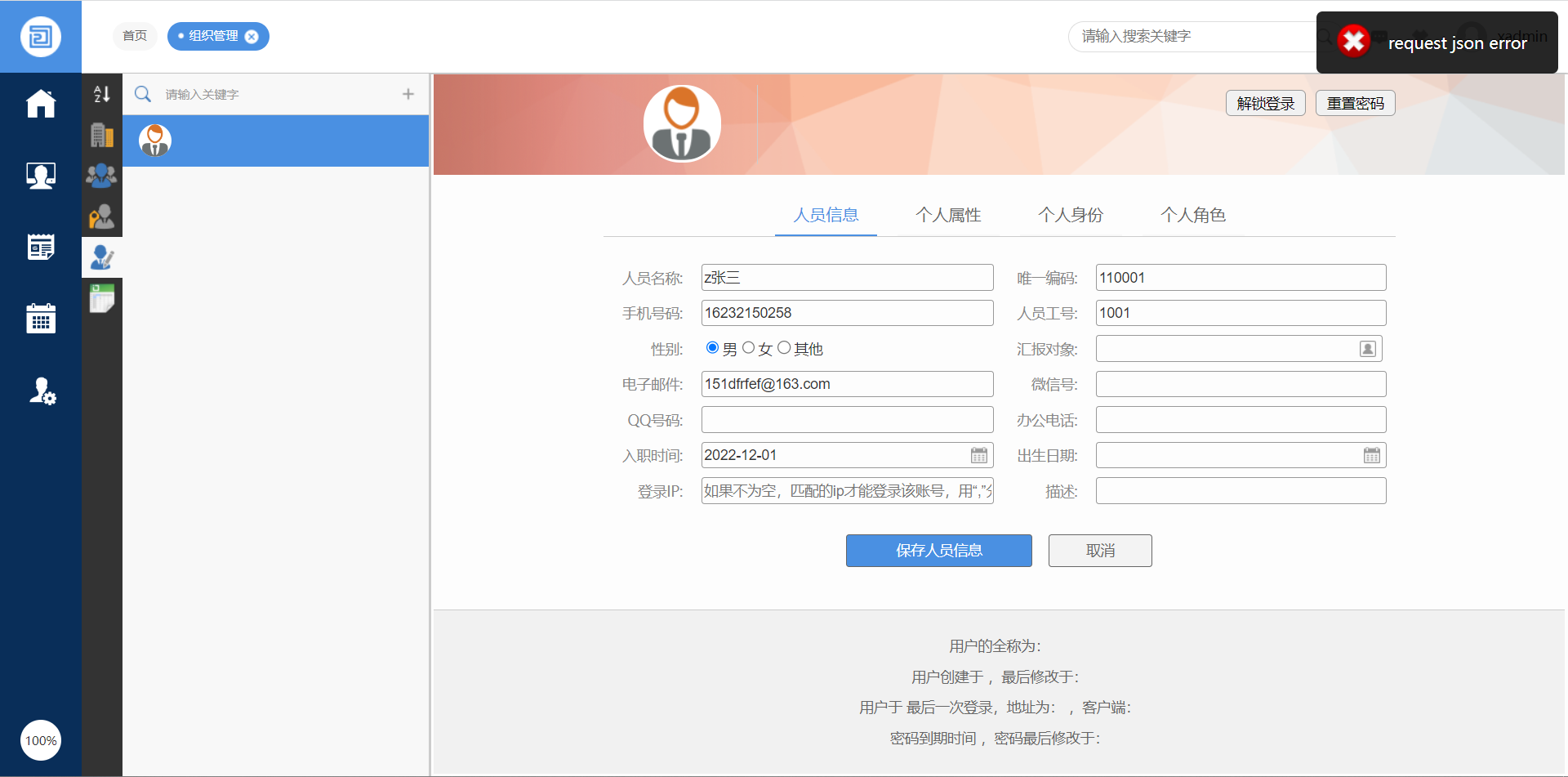Click the user settings gear icon in sidebar
This screenshot has height=777, width=1568.
click(42, 391)
